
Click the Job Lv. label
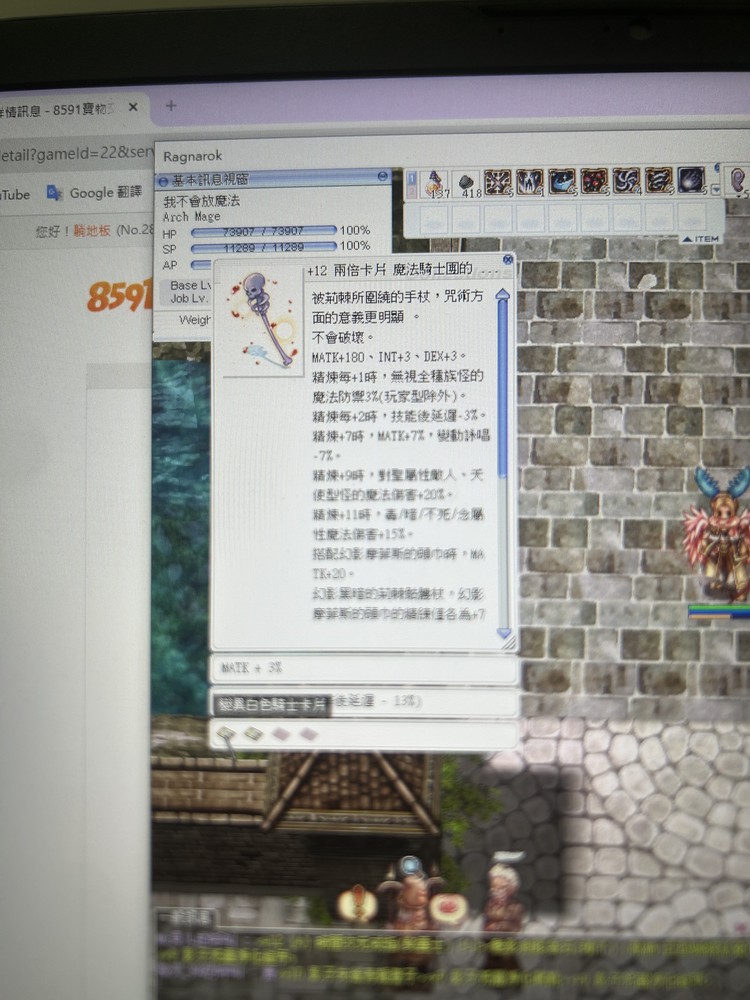pos(189,298)
